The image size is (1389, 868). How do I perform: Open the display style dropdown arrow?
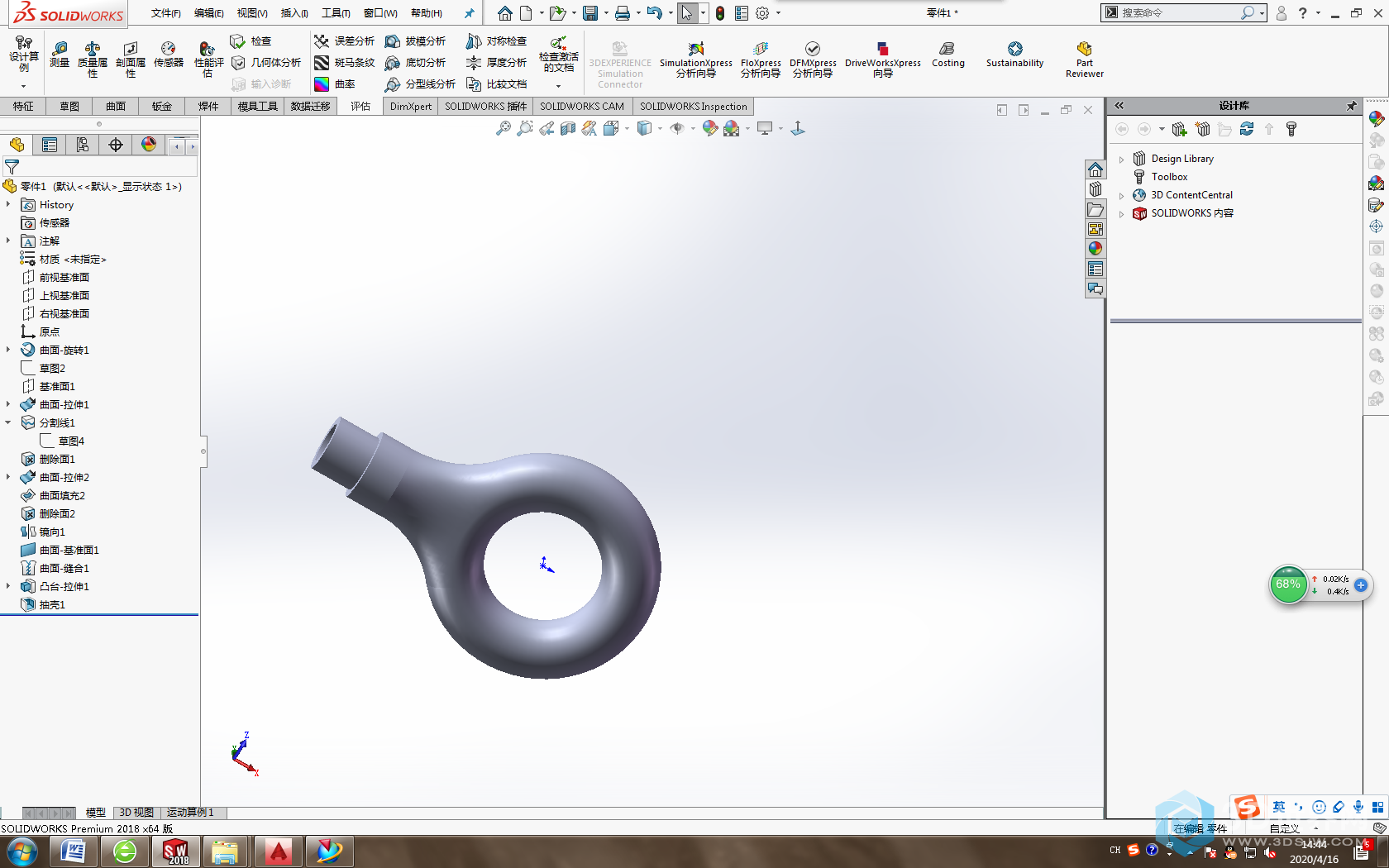point(660,128)
